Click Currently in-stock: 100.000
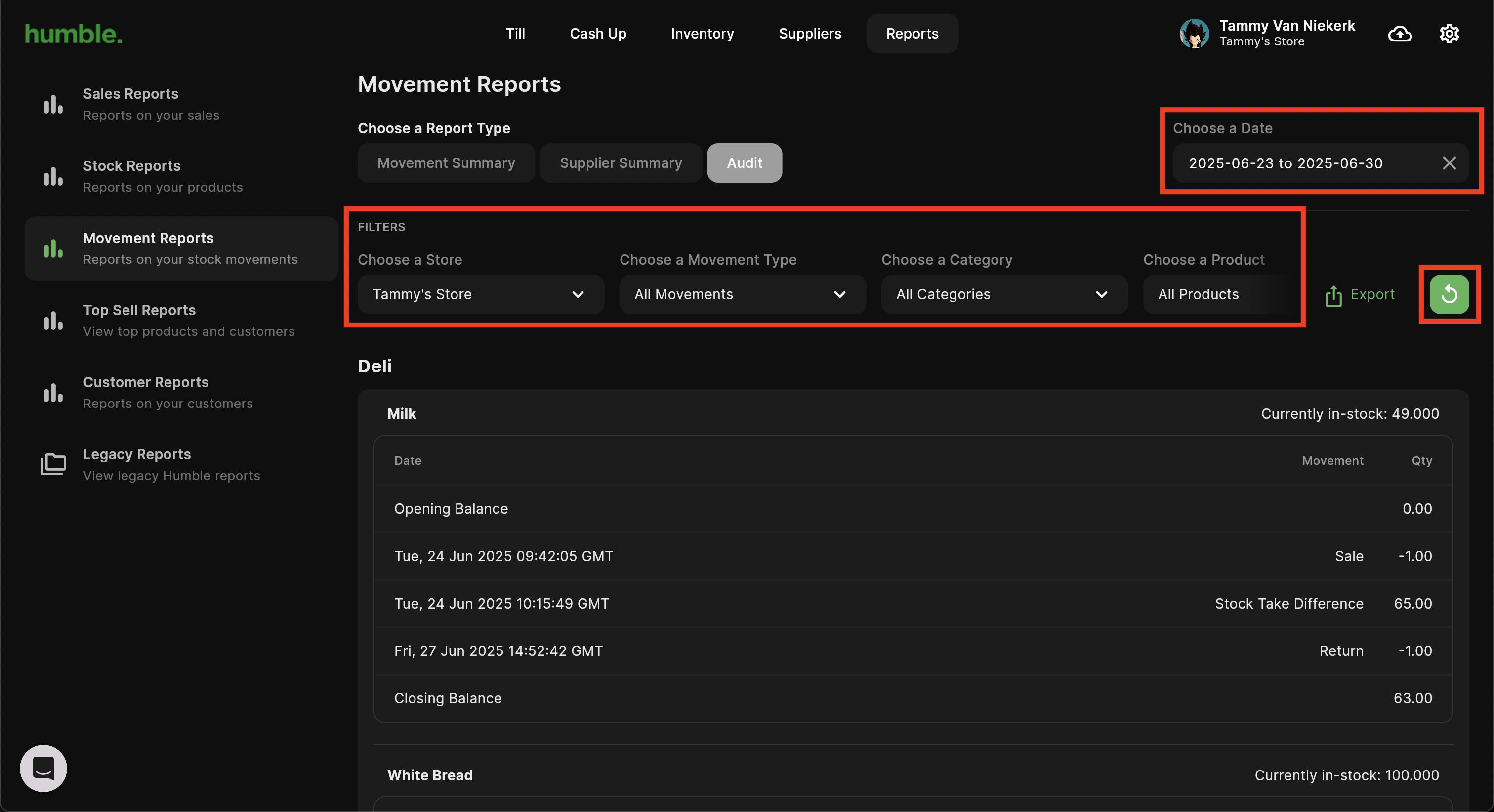Viewport: 1494px width, 812px height. (1347, 775)
